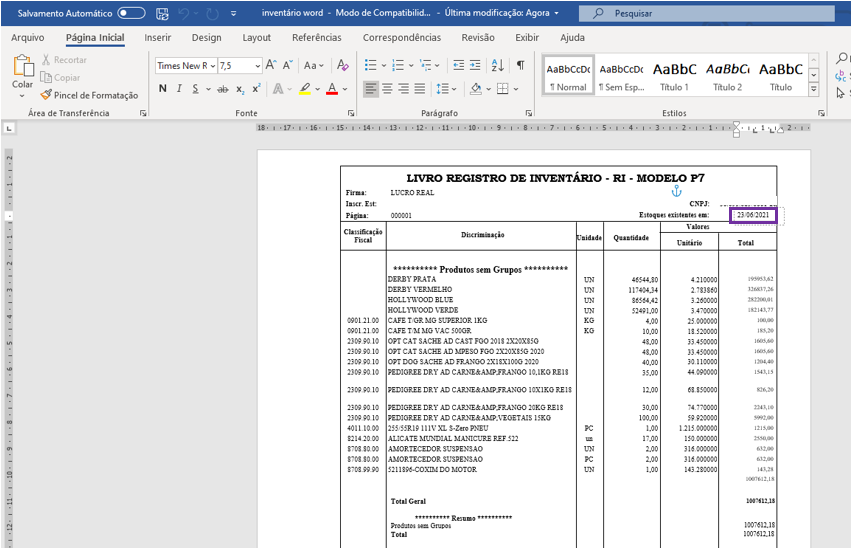Decrease font size with shrink icon
Image resolution: width=853 pixels, height=548 pixels.
click(x=288, y=66)
